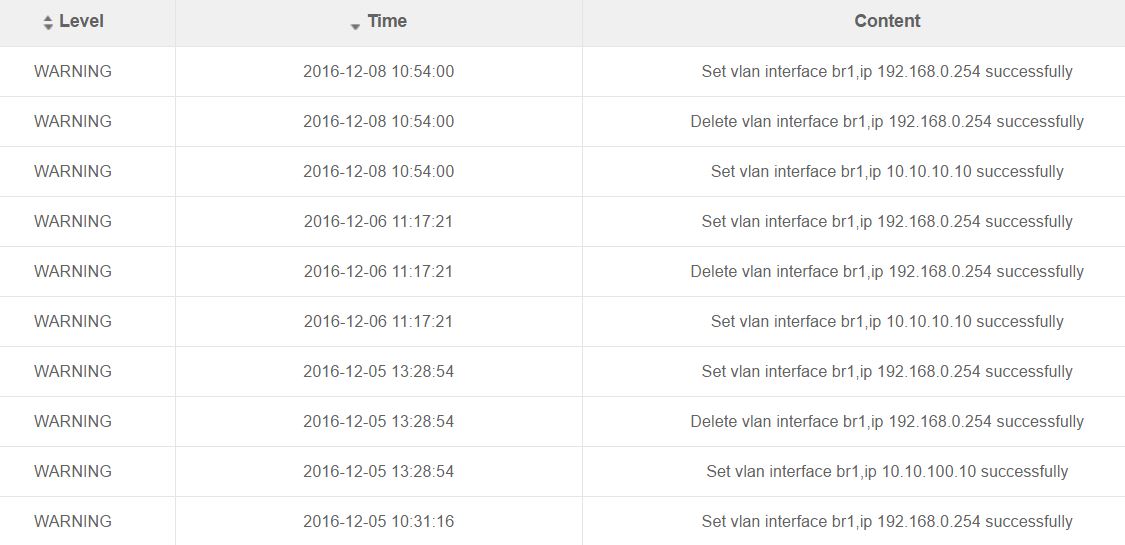The width and height of the screenshot is (1125, 545).
Task: Select the log message logged at 10:31:16
Action: [887, 522]
